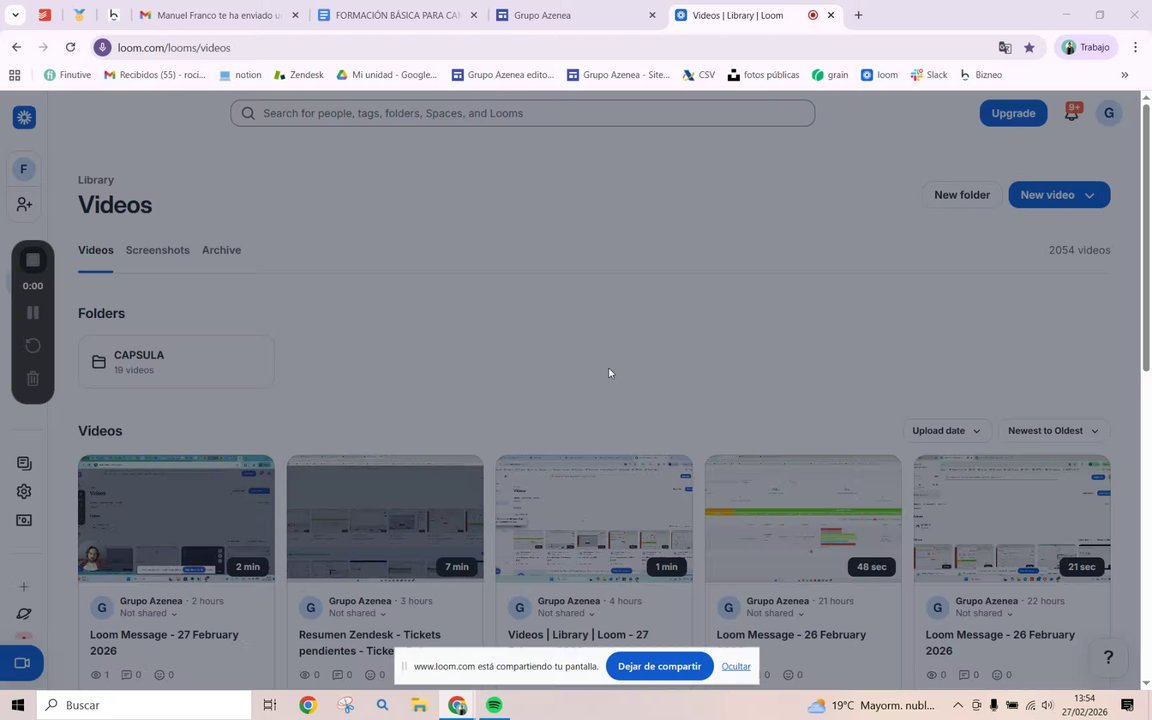
Task: Expand Not shared on the 4 hours video
Action: 566,613
